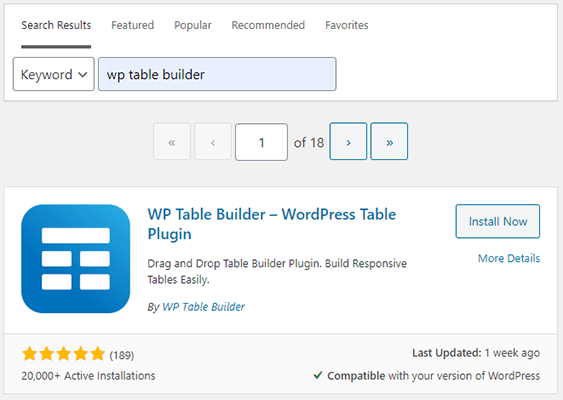Switch to the Popular tab
Screen dimensions: 563x400
pyautogui.click(x=193, y=25)
